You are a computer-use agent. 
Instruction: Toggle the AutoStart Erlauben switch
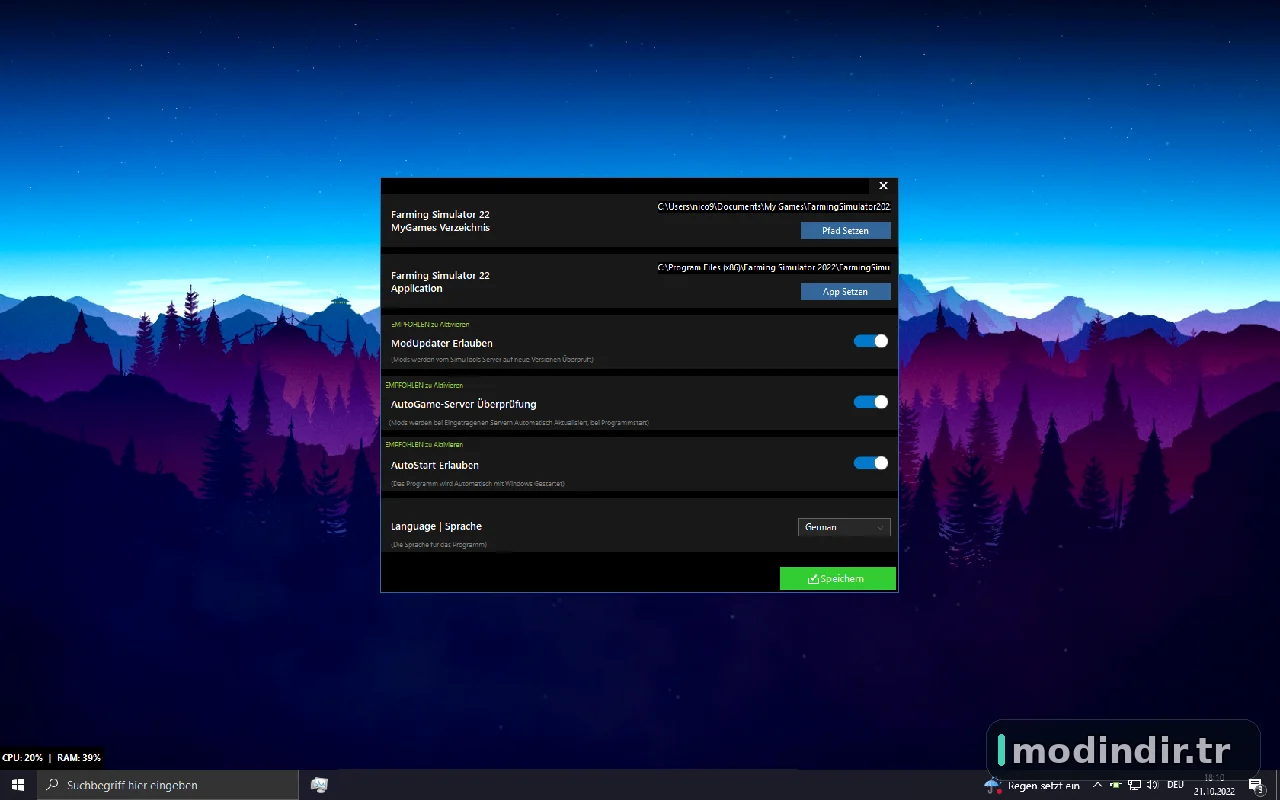pyautogui.click(x=871, y=463)
